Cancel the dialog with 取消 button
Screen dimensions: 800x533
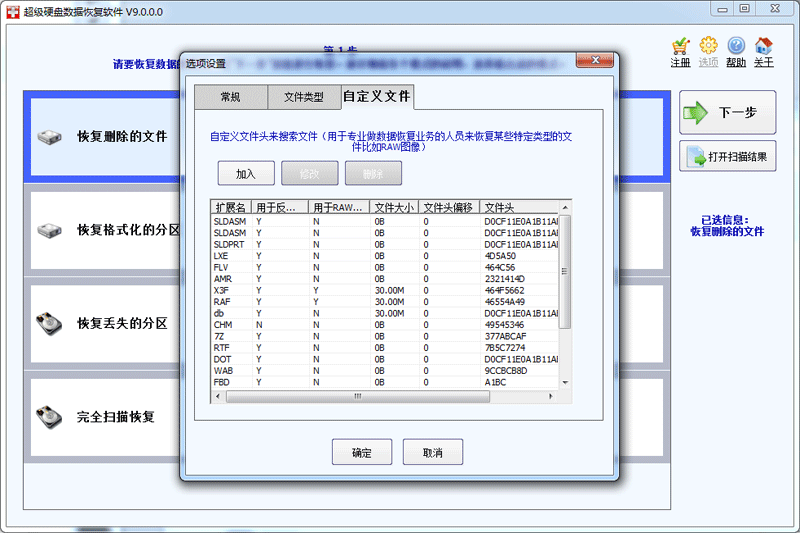[433, 453]
